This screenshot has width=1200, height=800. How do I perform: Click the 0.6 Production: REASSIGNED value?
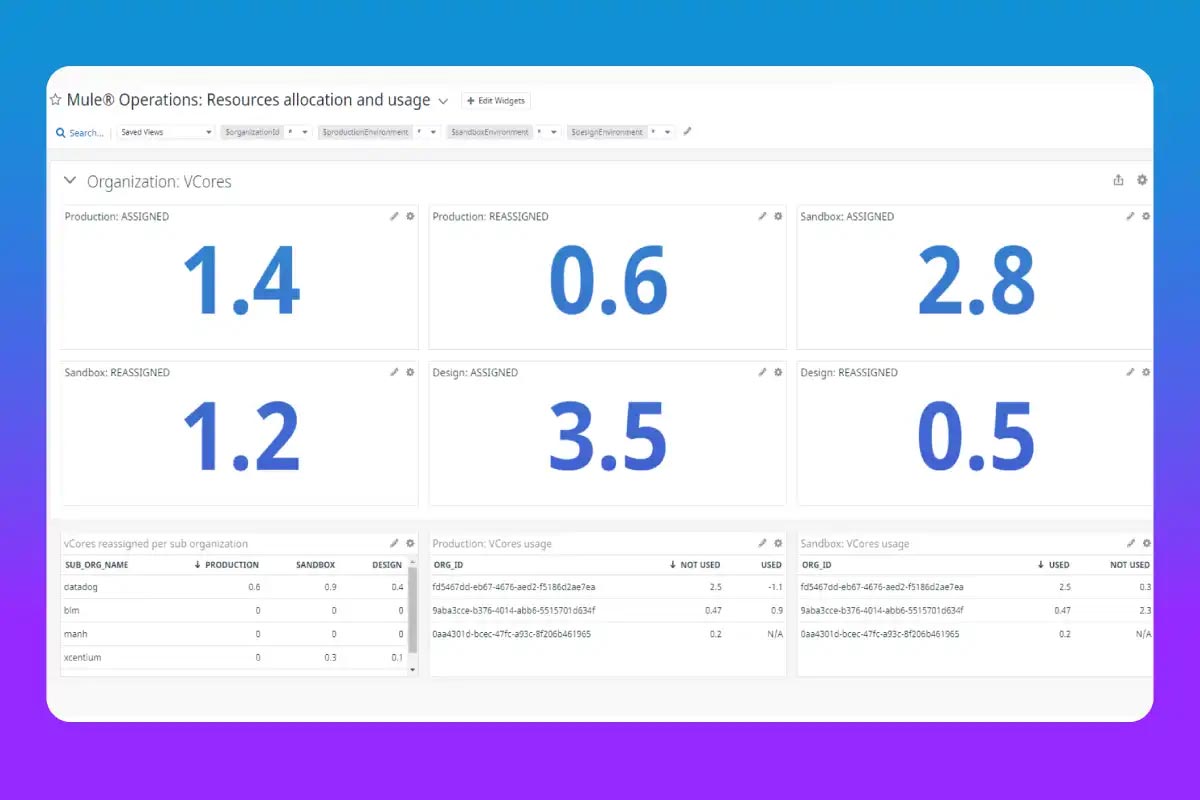tap(608, 280)
